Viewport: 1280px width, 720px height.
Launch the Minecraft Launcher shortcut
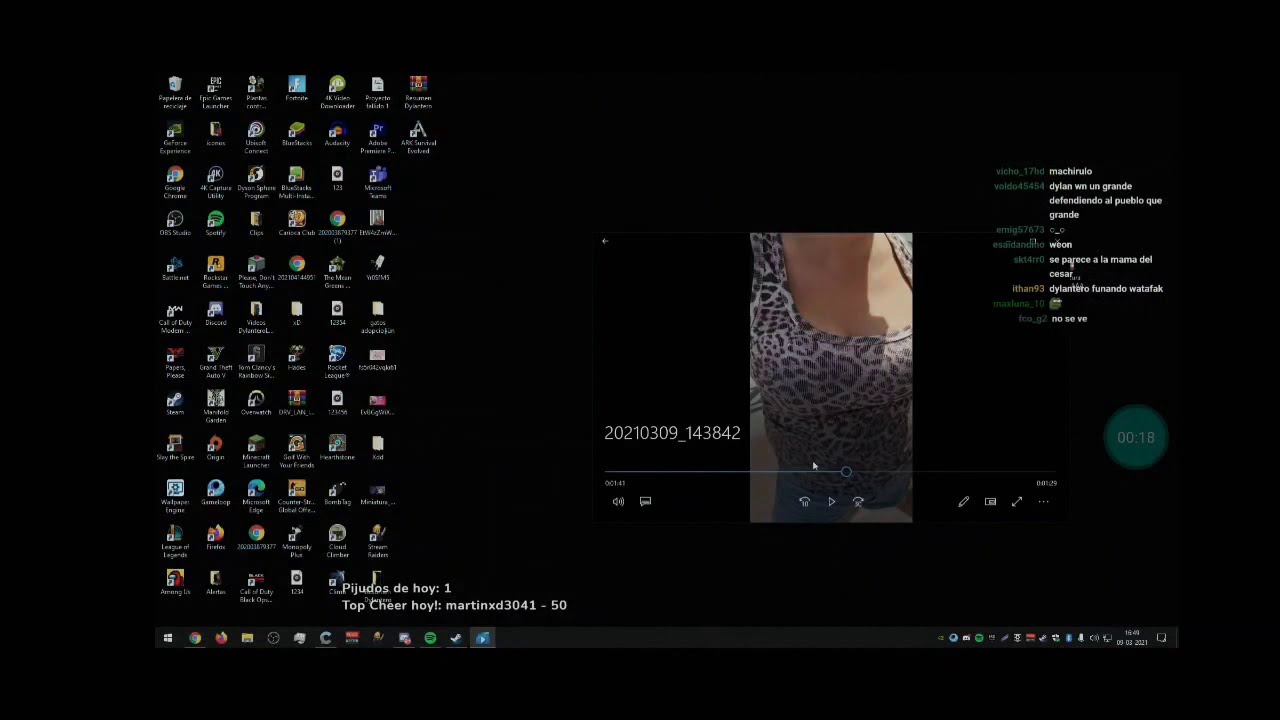(x=256, y=451)
